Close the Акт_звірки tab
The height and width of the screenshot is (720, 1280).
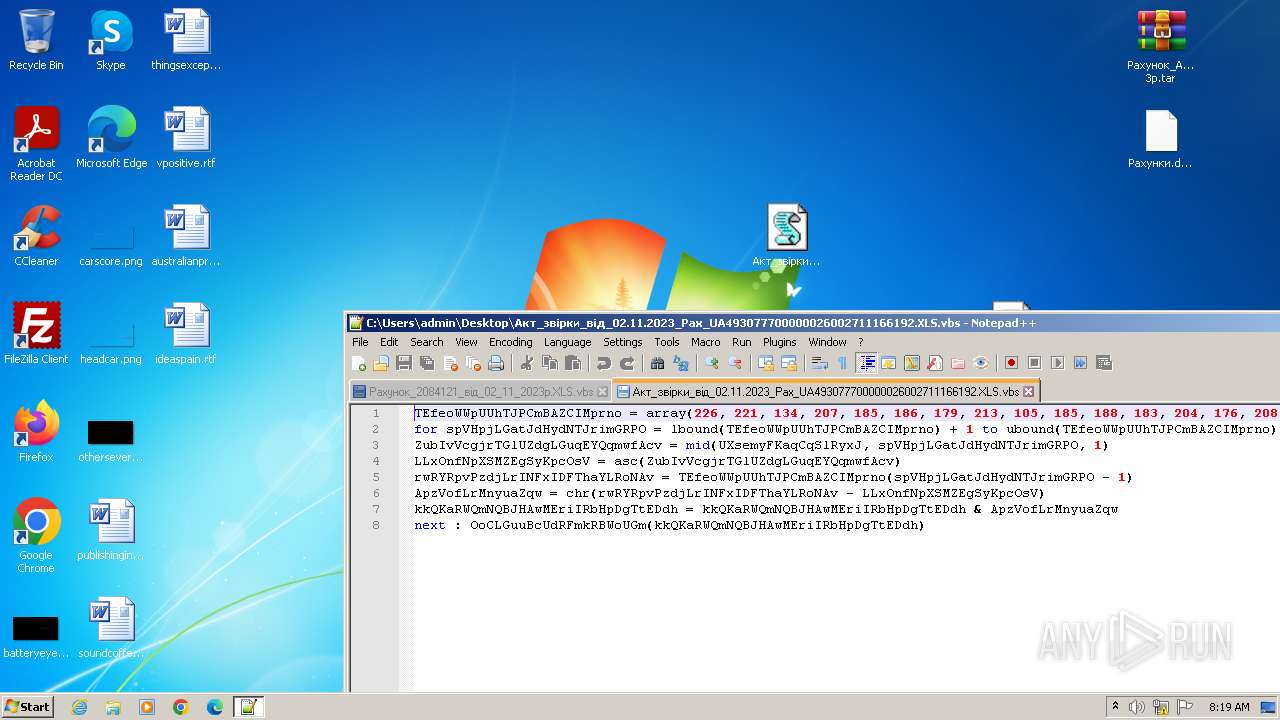(x=1028, y=392)
